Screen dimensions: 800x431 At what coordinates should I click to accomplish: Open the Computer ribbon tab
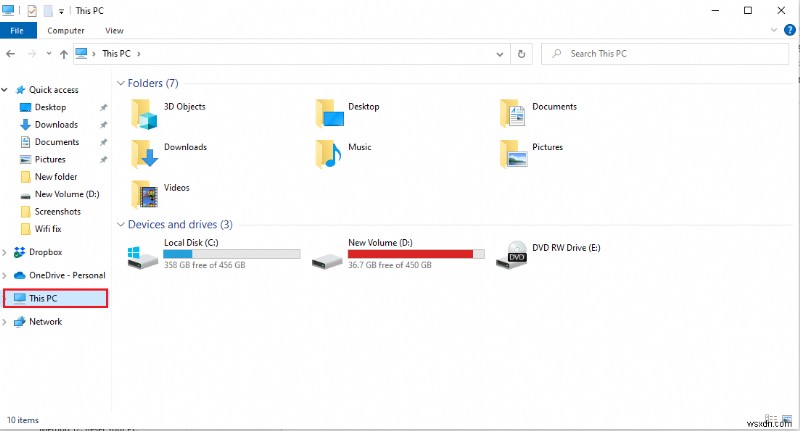click(x=66, y=31)
